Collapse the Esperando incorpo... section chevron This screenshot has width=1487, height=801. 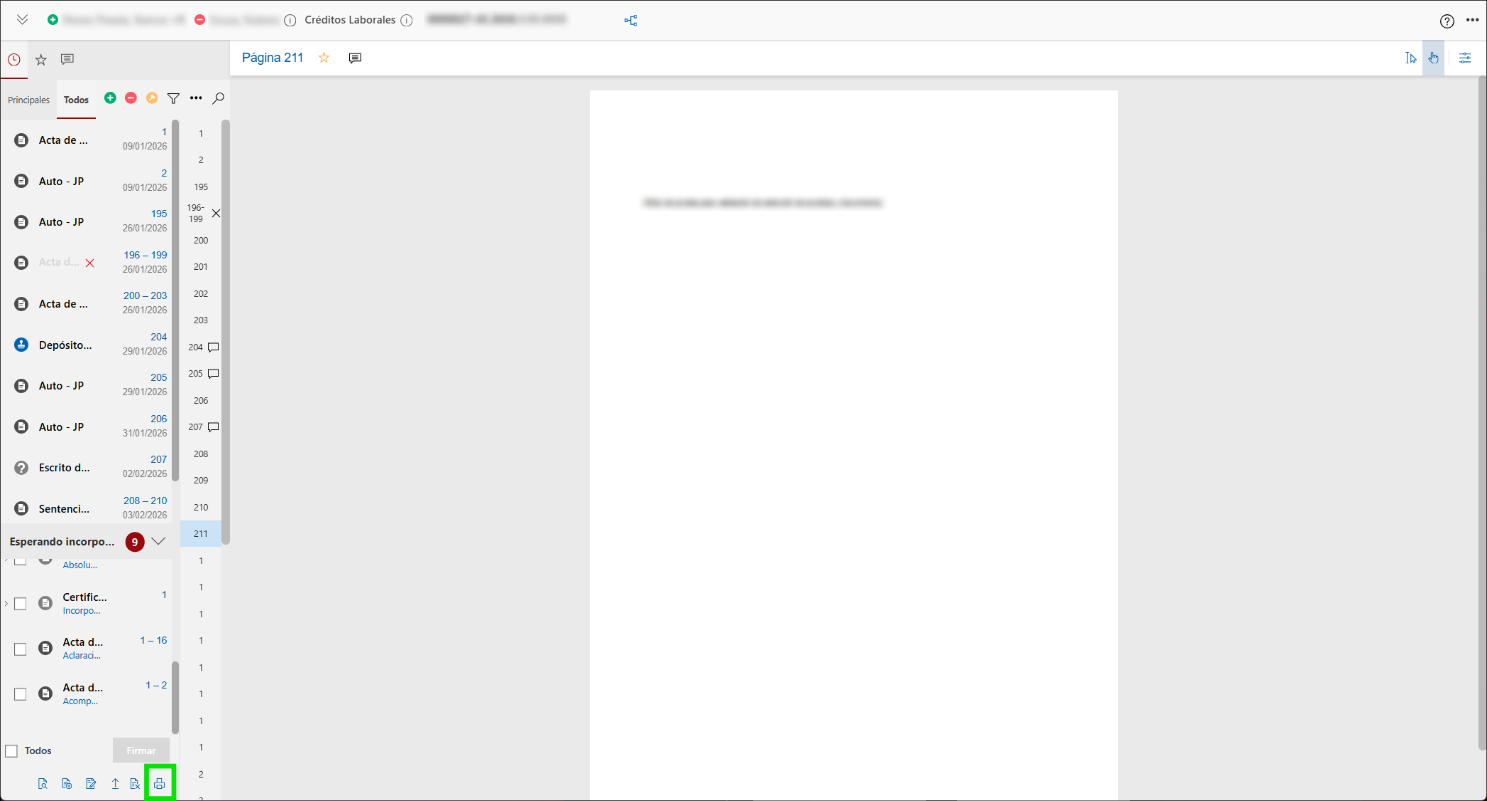click(x=158, y=541)
